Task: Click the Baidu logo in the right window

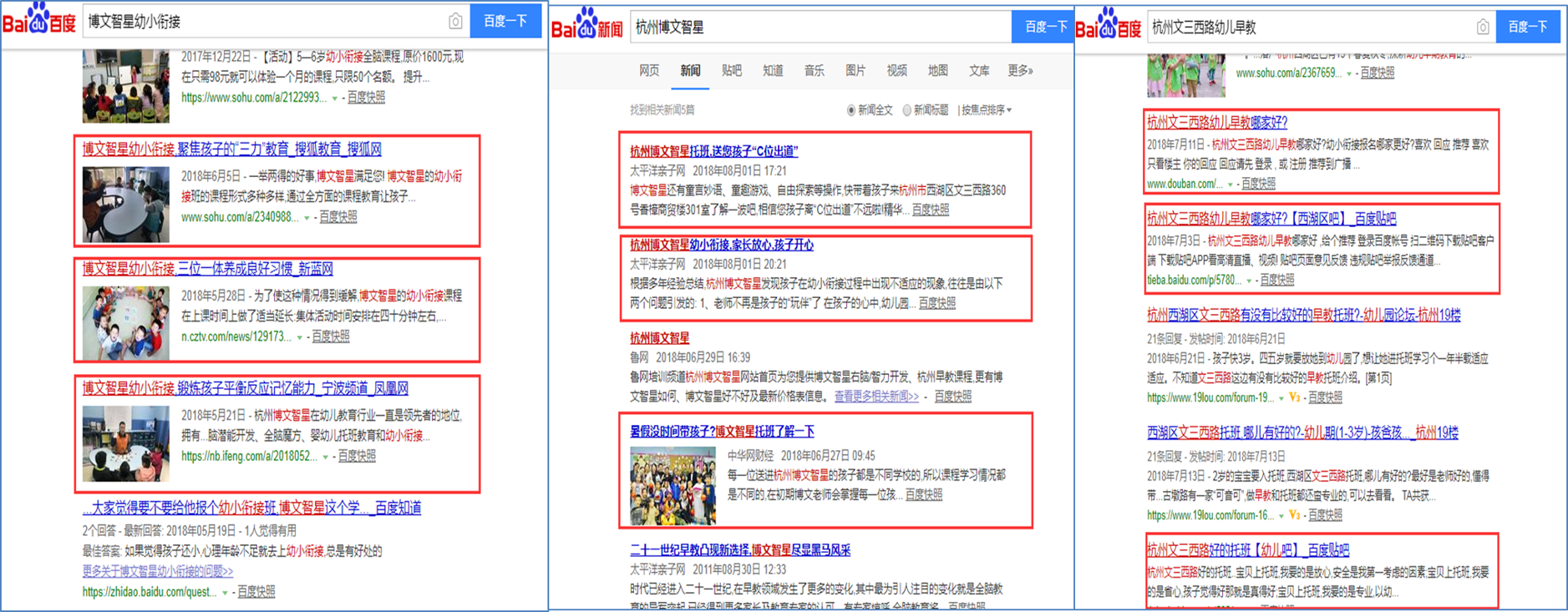Action: coord(1109,25)
